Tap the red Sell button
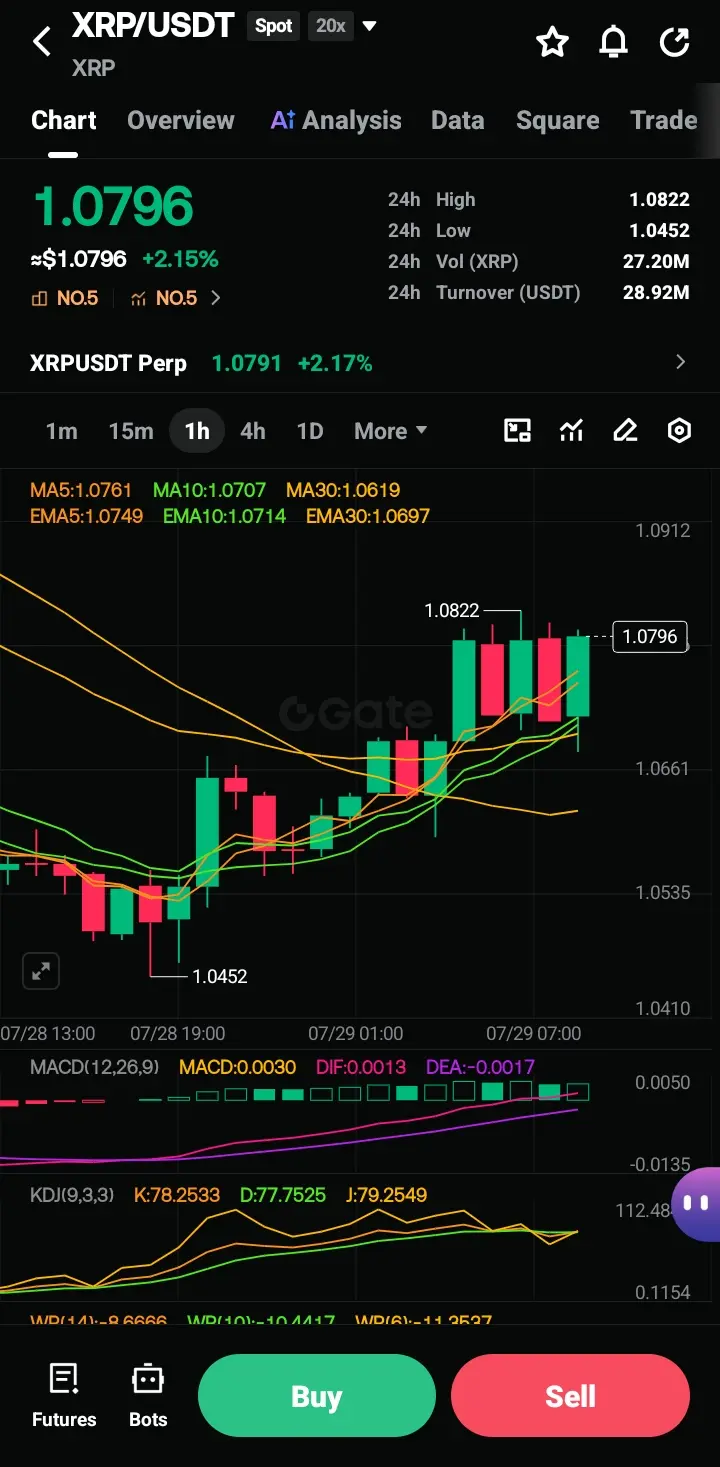The image size is (720, 1467). point(570,1396)
